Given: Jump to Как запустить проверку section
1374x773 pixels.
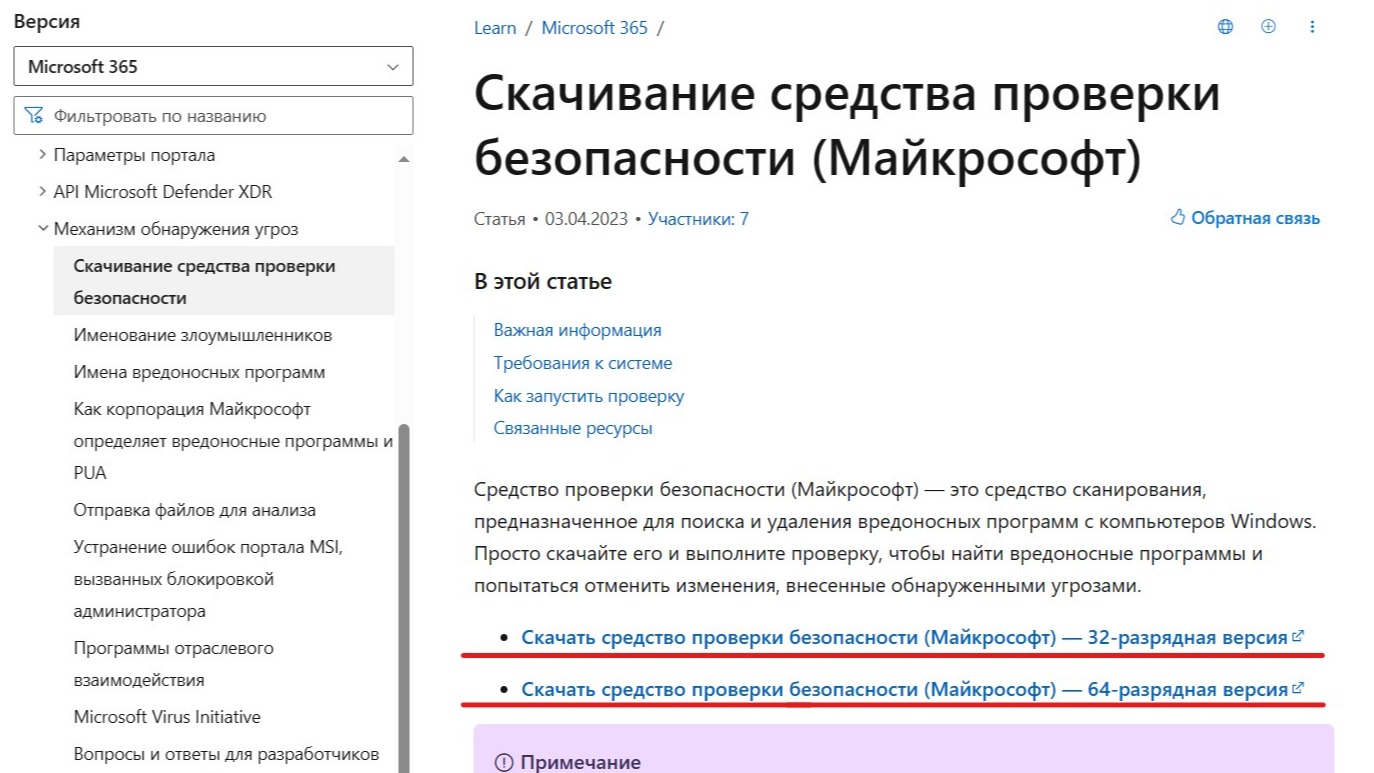Looking at the screenshot, I should [589, 396].
